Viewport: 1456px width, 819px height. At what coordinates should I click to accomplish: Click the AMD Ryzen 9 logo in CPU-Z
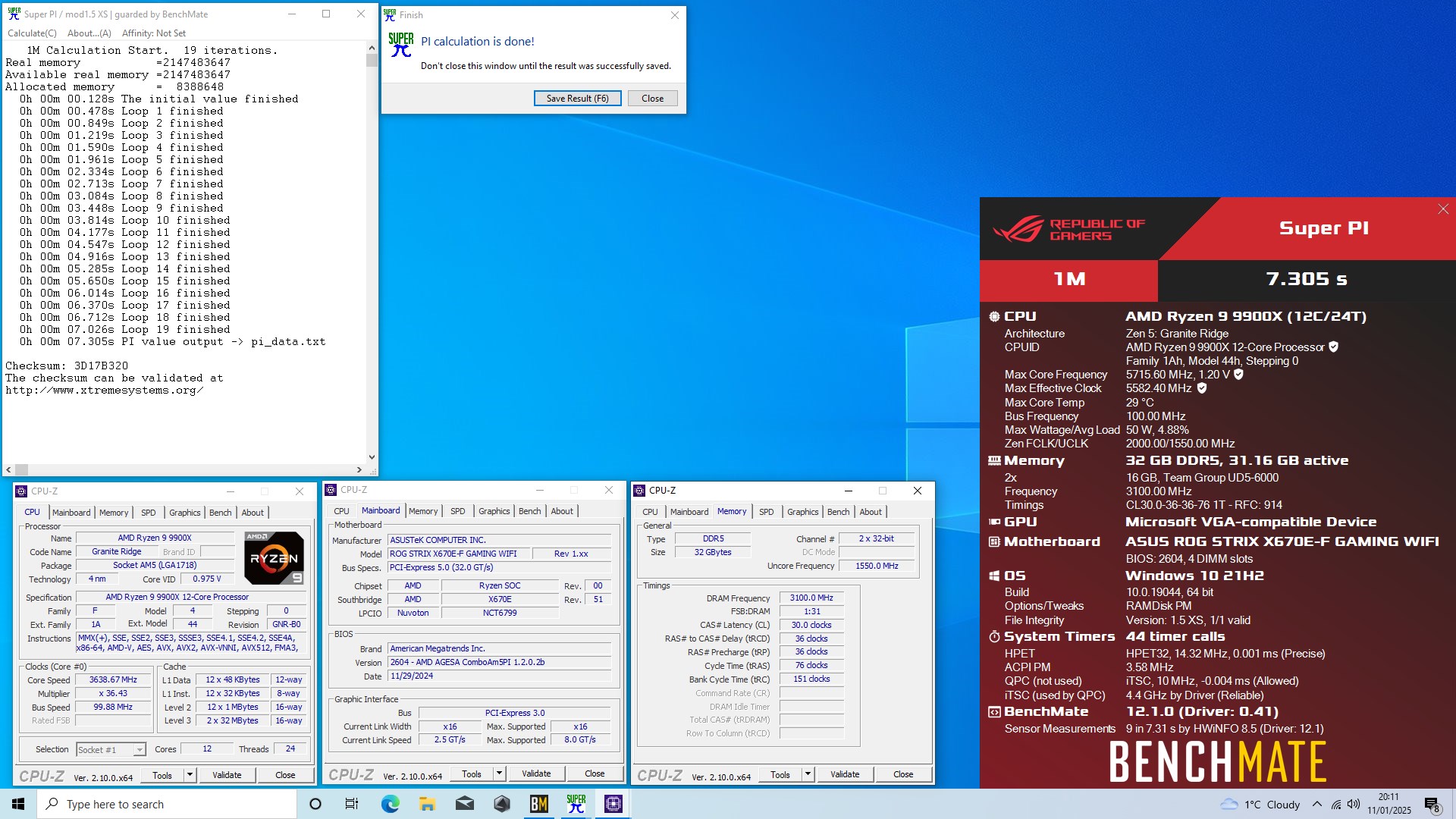[x=274, y=558]
